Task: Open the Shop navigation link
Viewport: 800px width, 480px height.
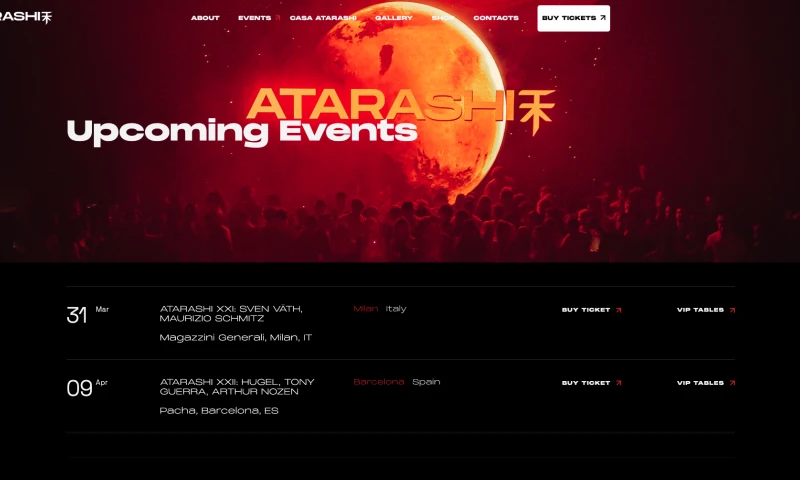Action: click(443, 18)
